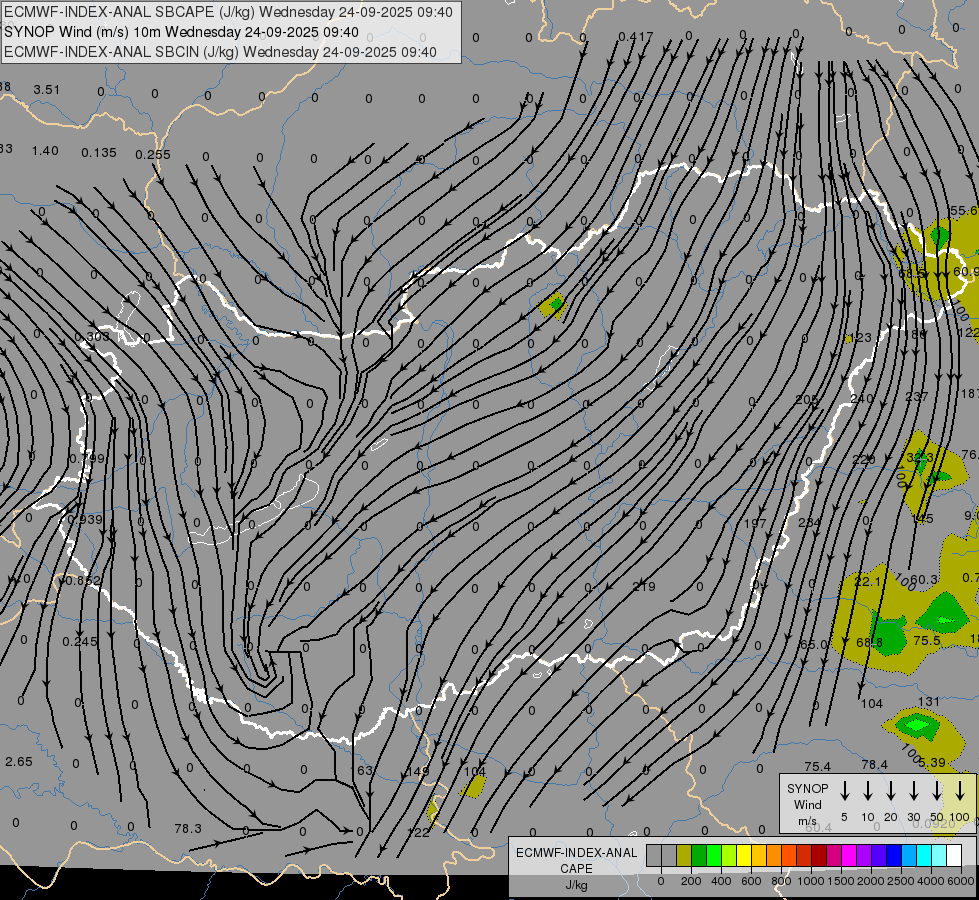This screenshot has height=900, width=979.
Task: Click the wind legend arrow labeled 100
Action: coord(960,791)
